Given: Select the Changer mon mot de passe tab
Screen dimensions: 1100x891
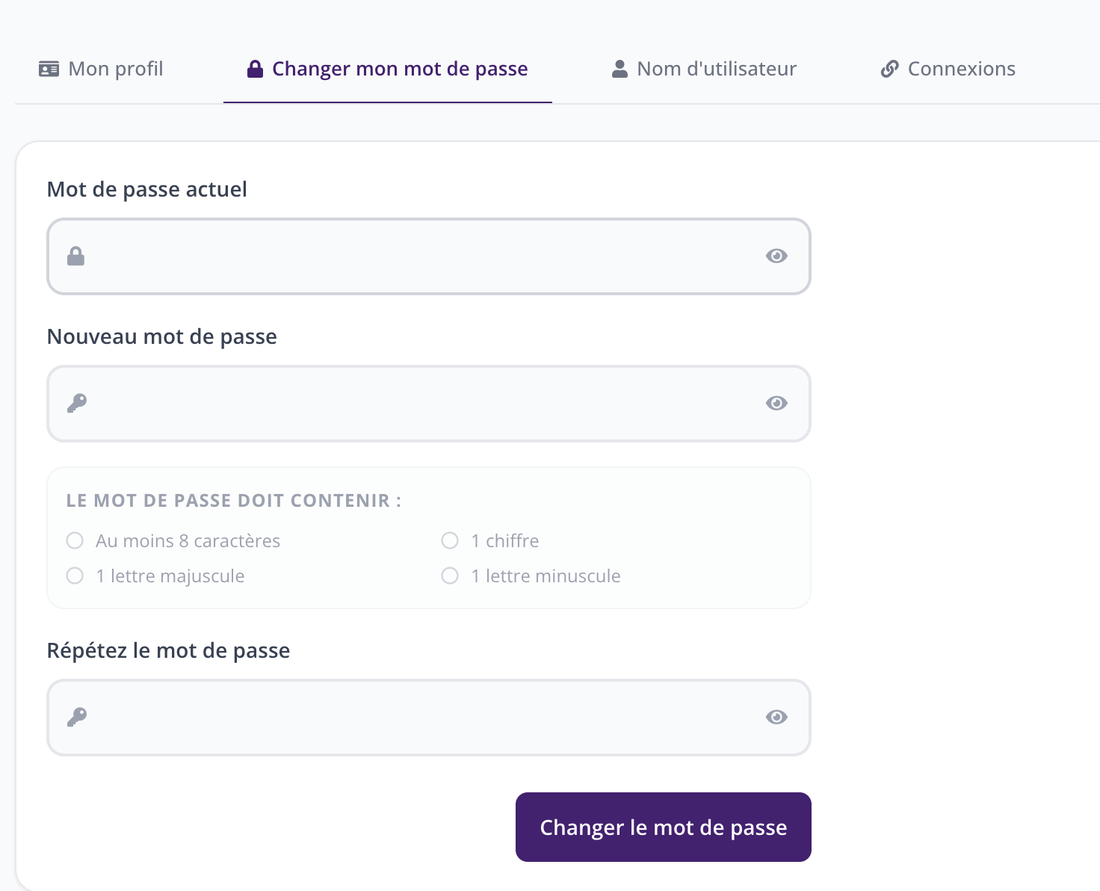Looking at the screenshot, I should pyautogui.click(x=387, y=69).
